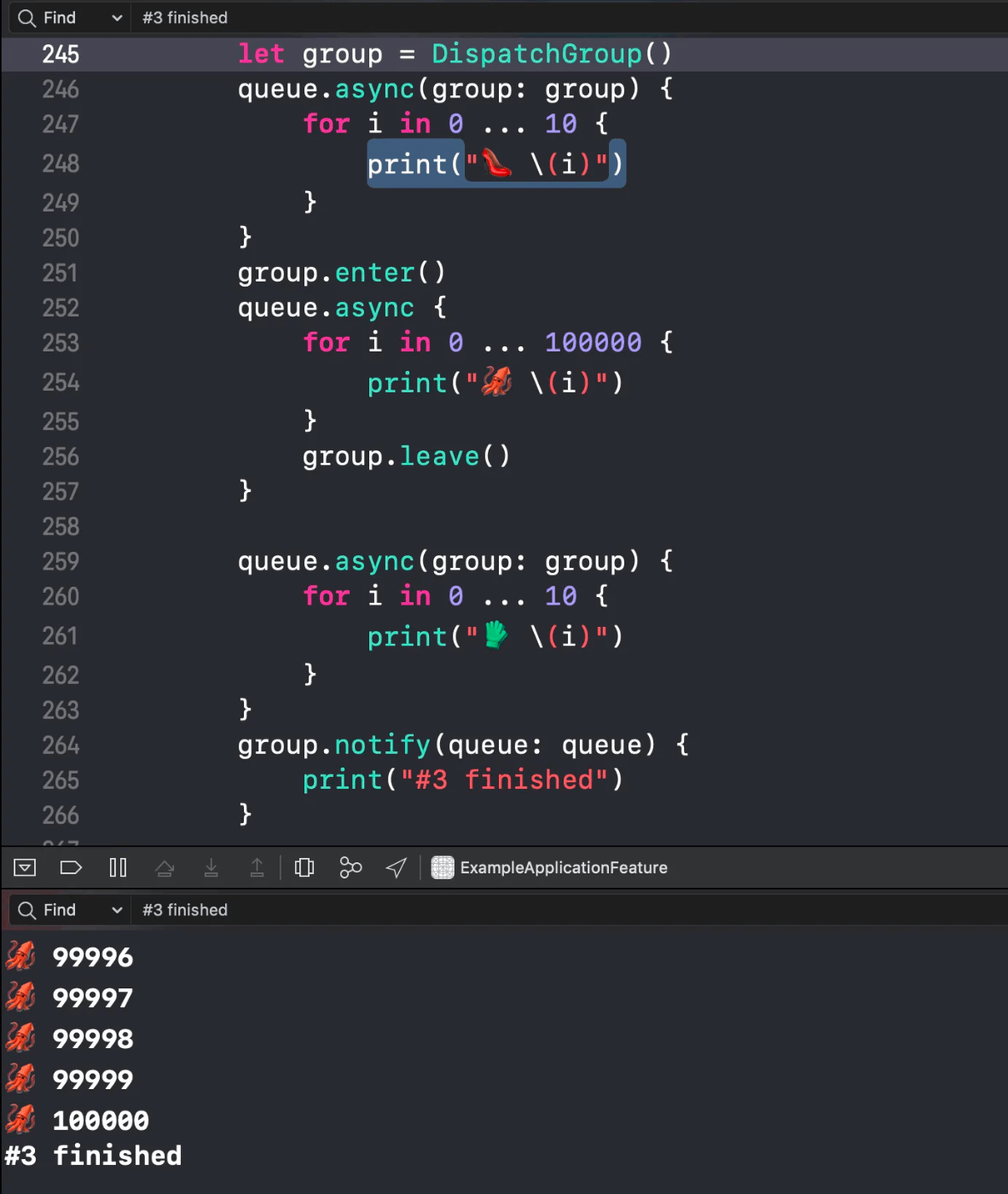Click line number 264 in gutter
The image size is (1008, 1194).
click(x=61, y=745)
